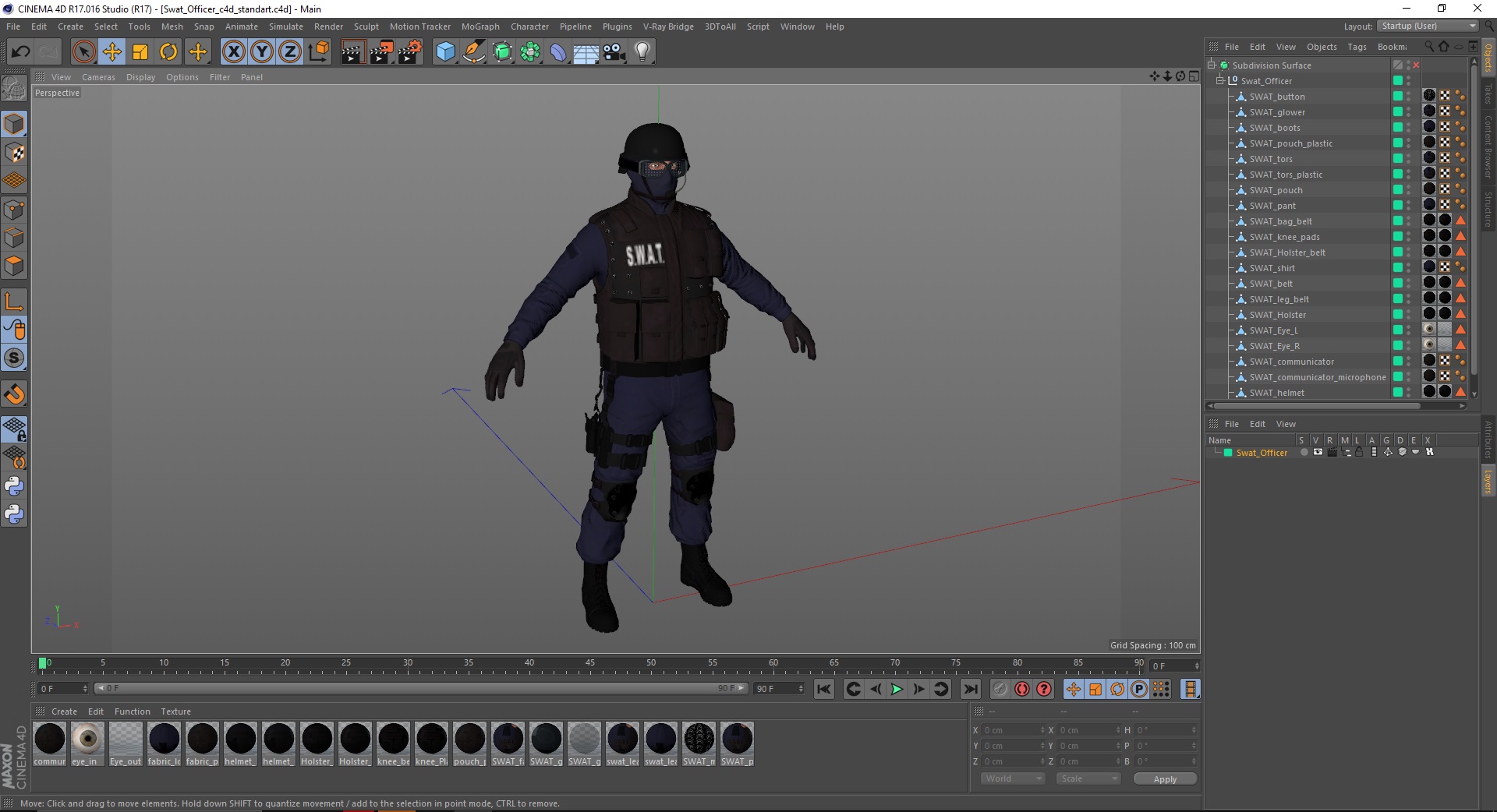
Task: Click Render View clapperboard icon
Action: pos(352,52)
